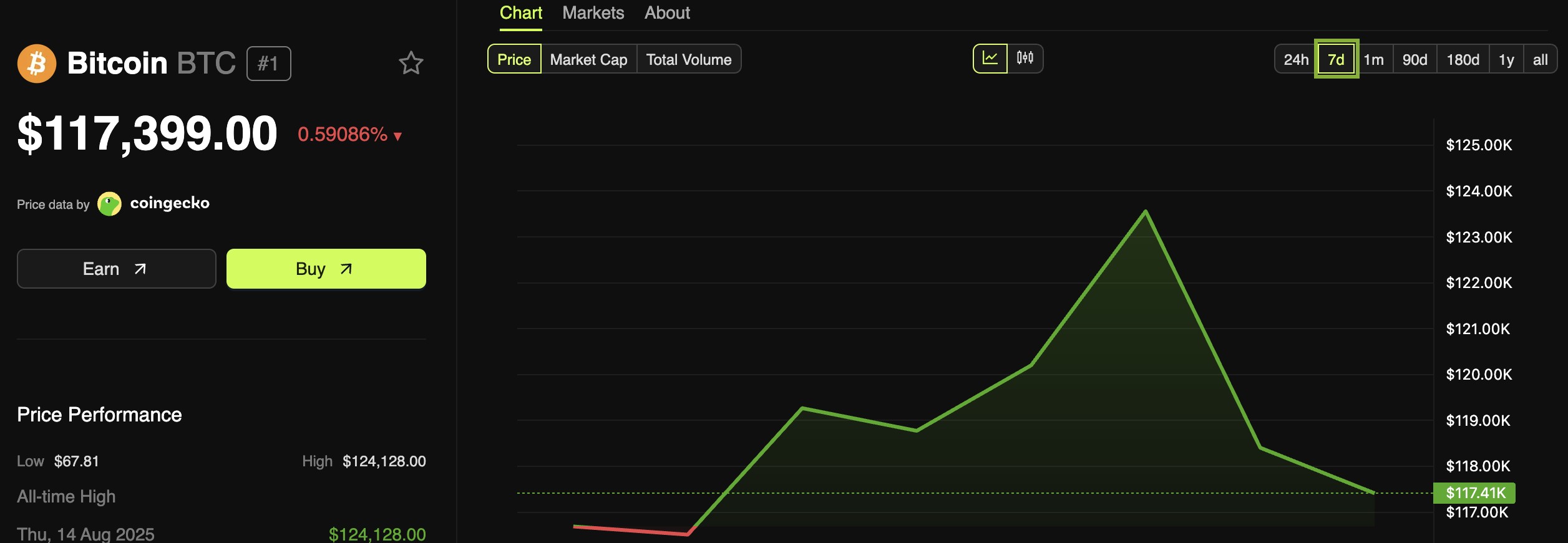Click the Low $67.81 value
The height and width of the screenshot is (543, 1568).
coord(76,461)
